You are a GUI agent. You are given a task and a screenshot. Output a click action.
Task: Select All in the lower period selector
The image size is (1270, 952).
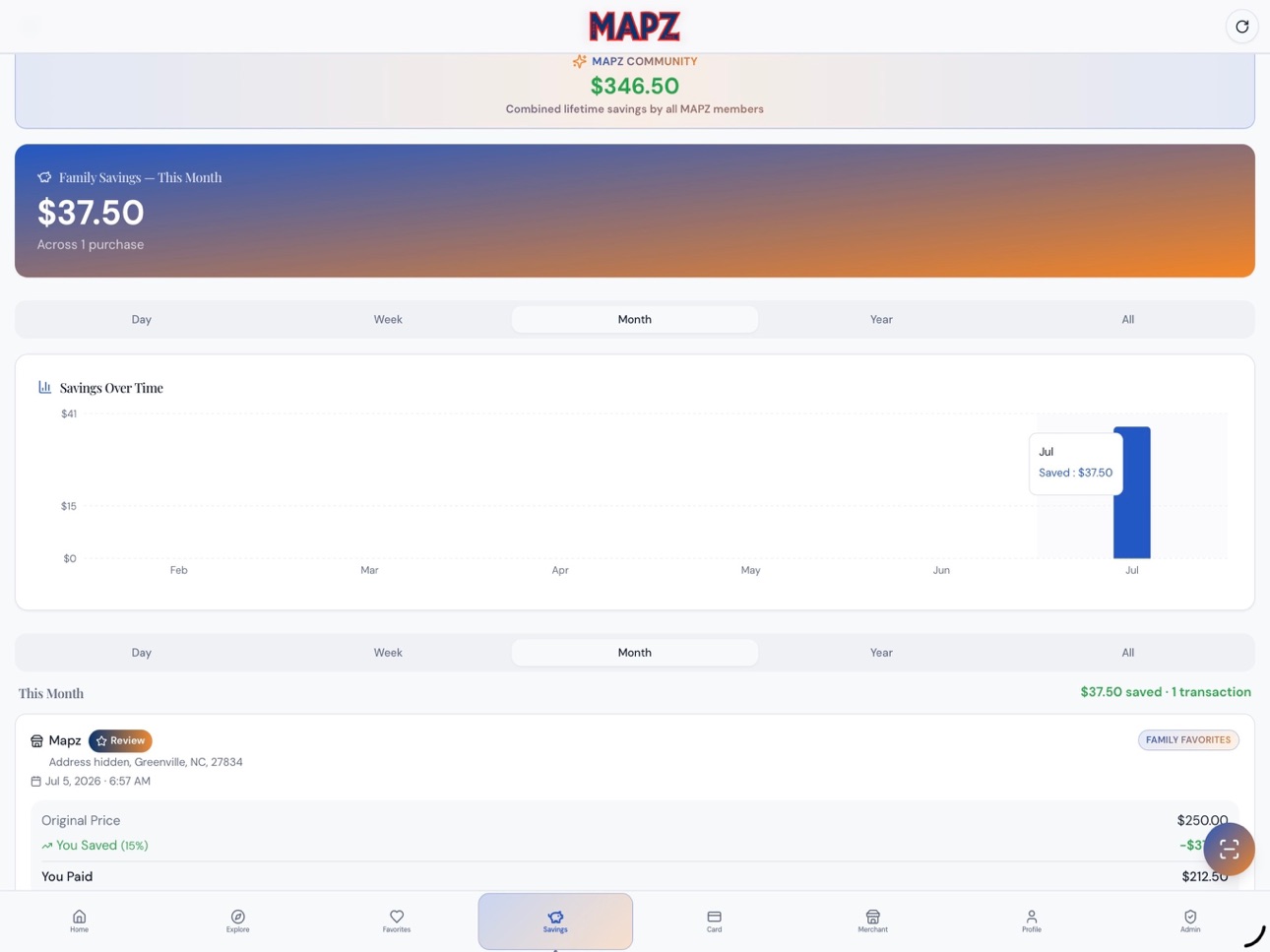pos(1127,653)
